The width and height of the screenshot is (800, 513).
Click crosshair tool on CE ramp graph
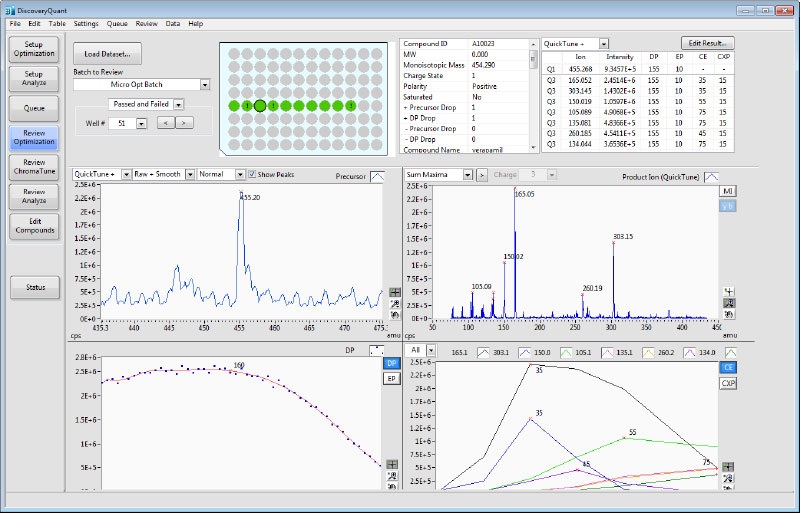[728, 466]
